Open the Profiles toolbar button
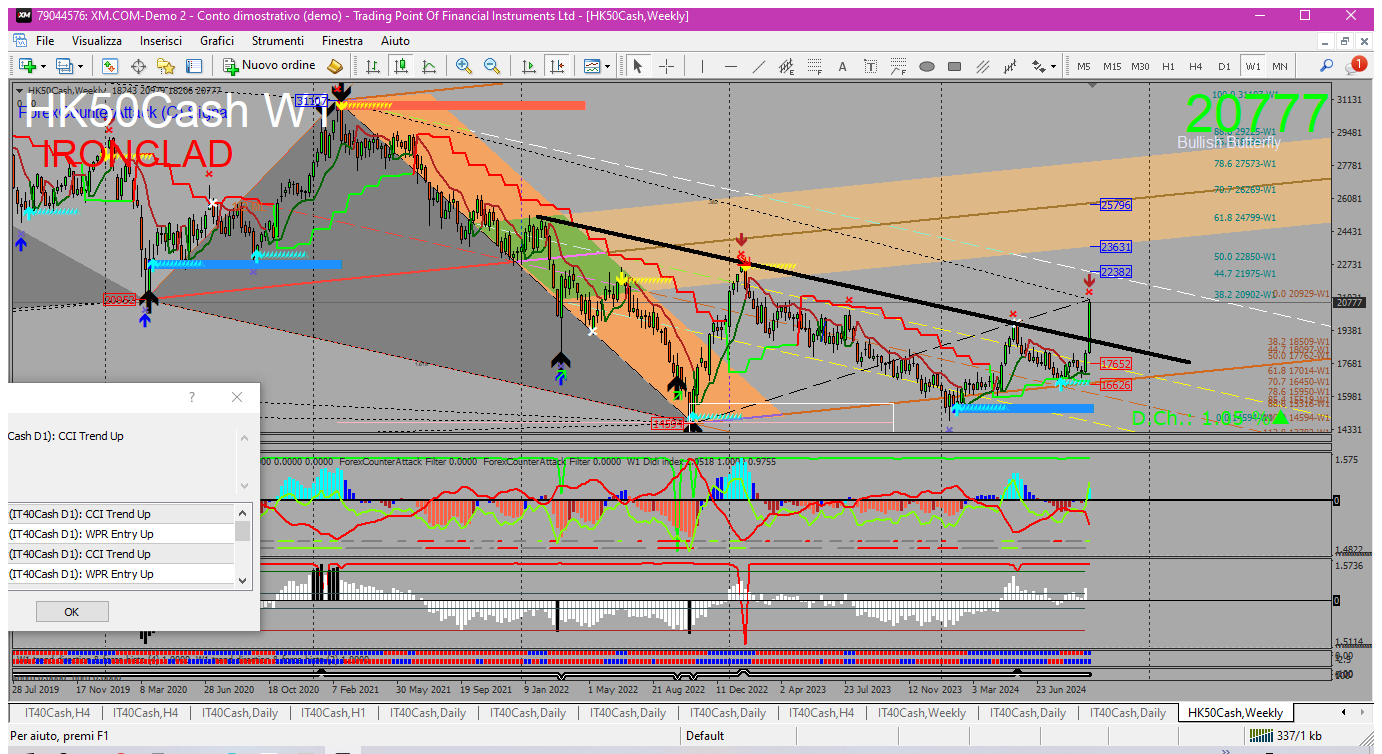 click(65, 66)
